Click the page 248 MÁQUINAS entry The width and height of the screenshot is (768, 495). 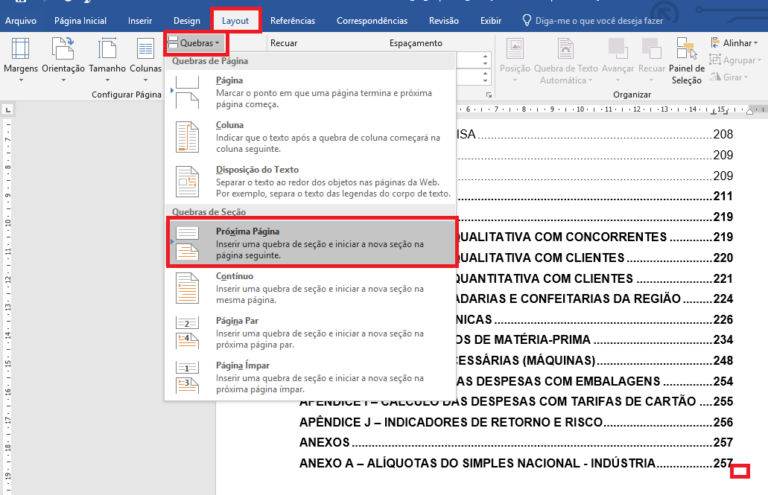tap(595, 360)
